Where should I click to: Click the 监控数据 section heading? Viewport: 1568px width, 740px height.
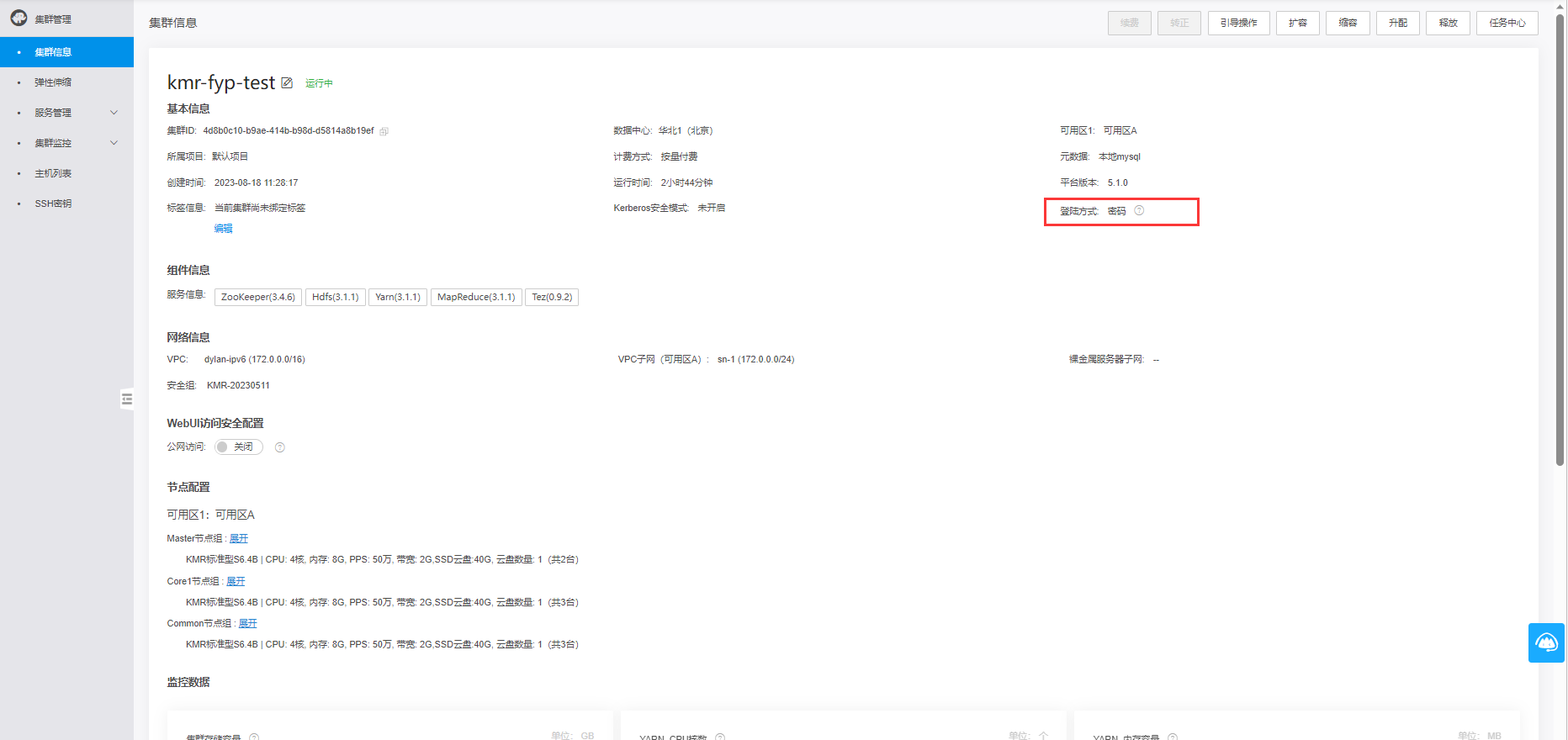(188, 682)
